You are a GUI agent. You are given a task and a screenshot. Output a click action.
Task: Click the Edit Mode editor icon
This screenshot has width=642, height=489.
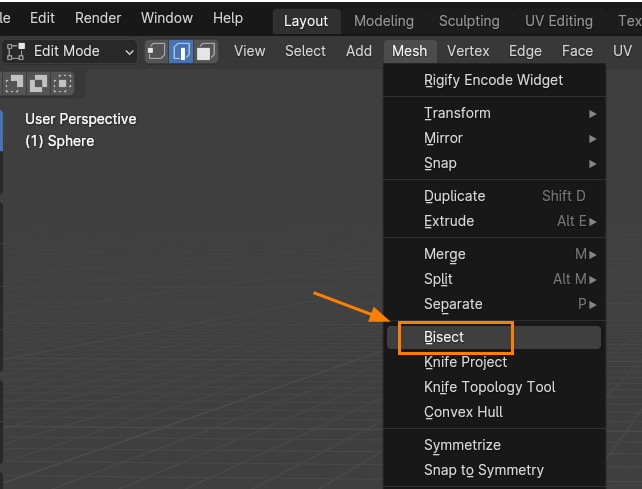point(16,52)
